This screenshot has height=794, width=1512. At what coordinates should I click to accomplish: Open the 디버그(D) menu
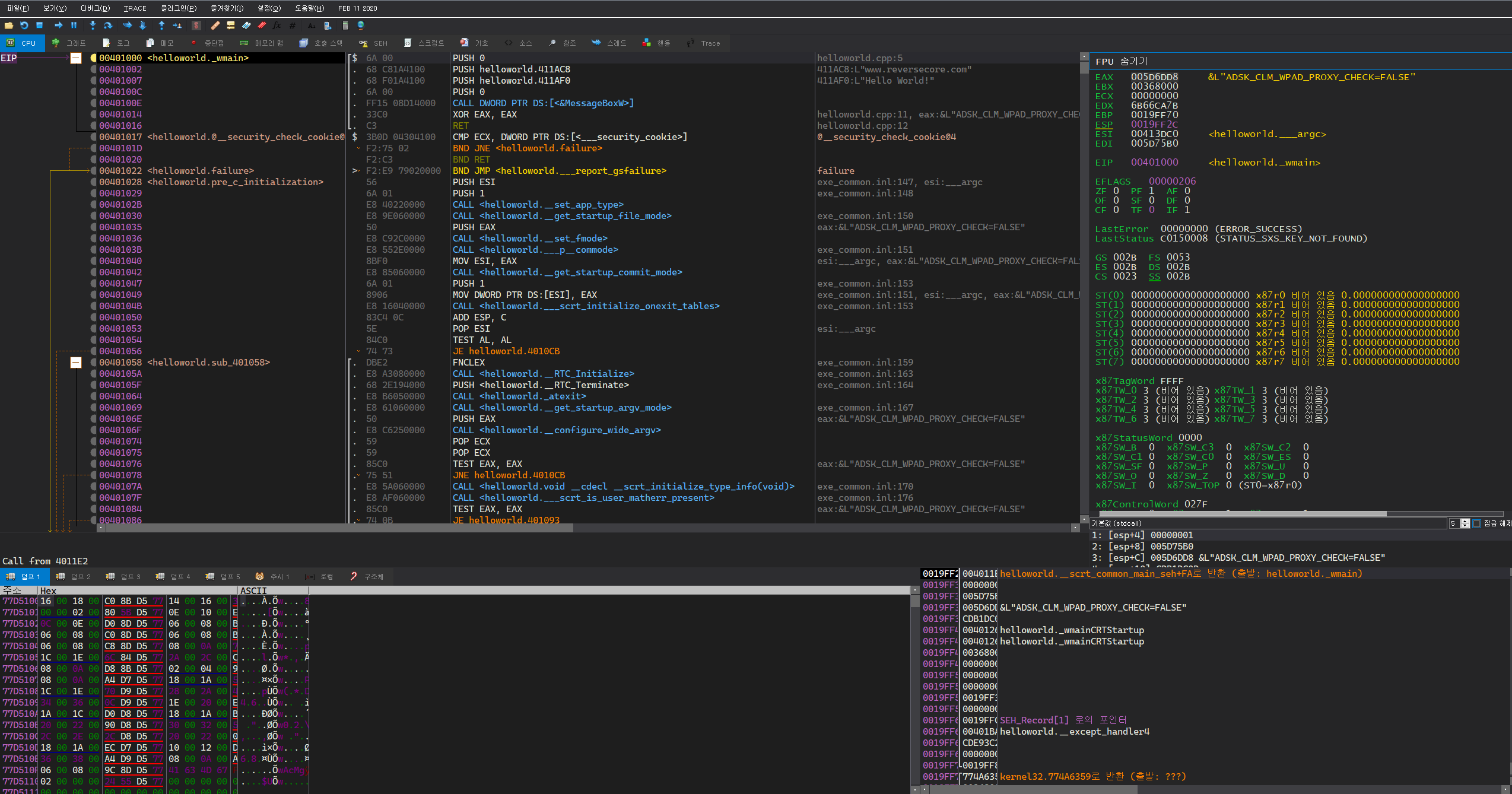(95, 8)
